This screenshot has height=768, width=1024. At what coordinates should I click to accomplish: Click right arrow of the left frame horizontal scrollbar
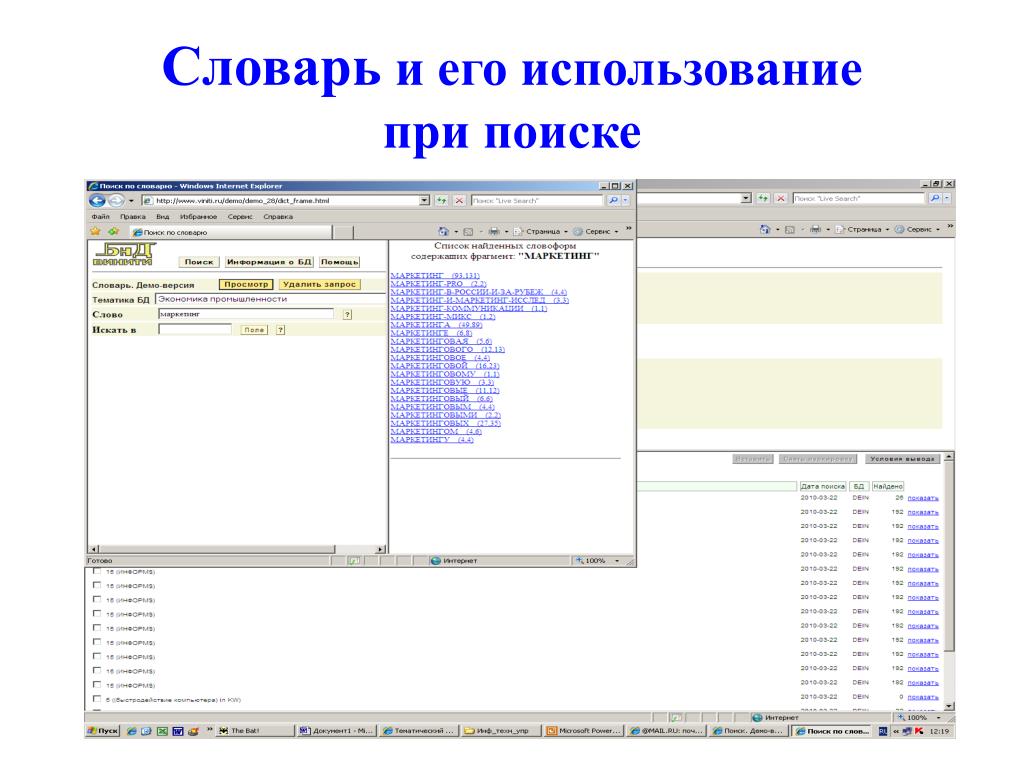pos(381,549)
